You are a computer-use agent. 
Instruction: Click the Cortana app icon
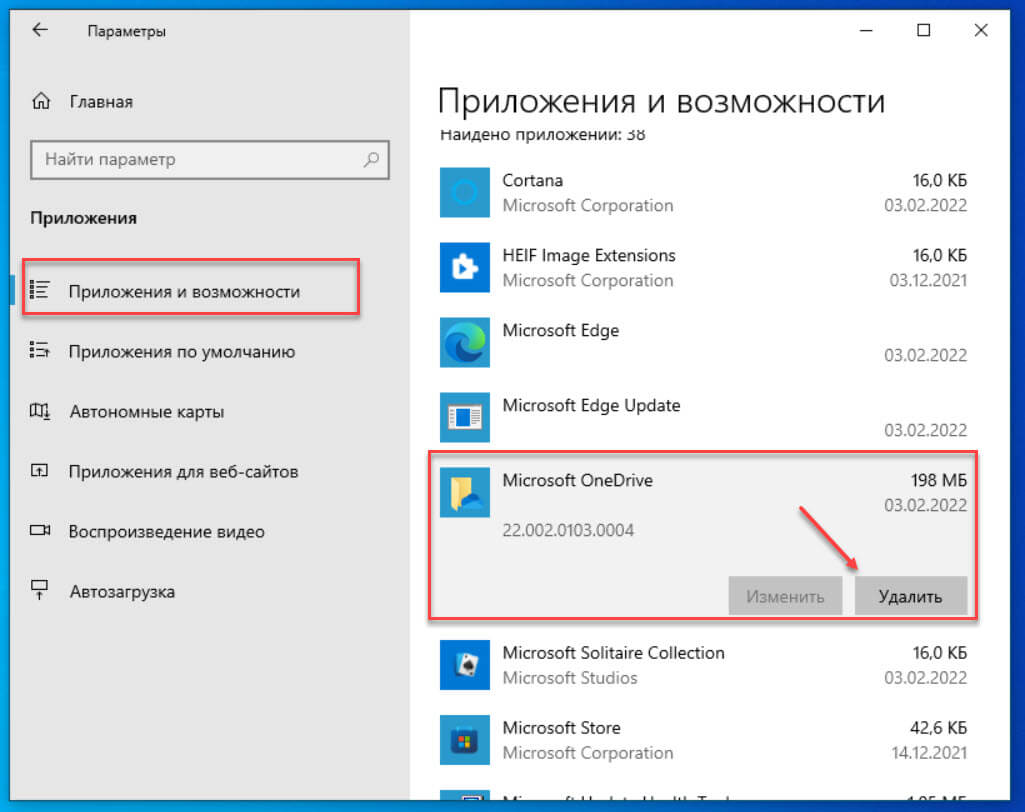[465, 192]
